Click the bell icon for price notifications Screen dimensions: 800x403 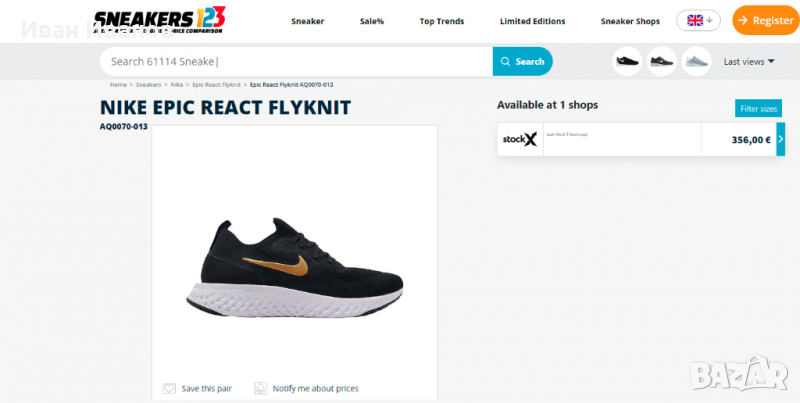(x=261, y=389)
